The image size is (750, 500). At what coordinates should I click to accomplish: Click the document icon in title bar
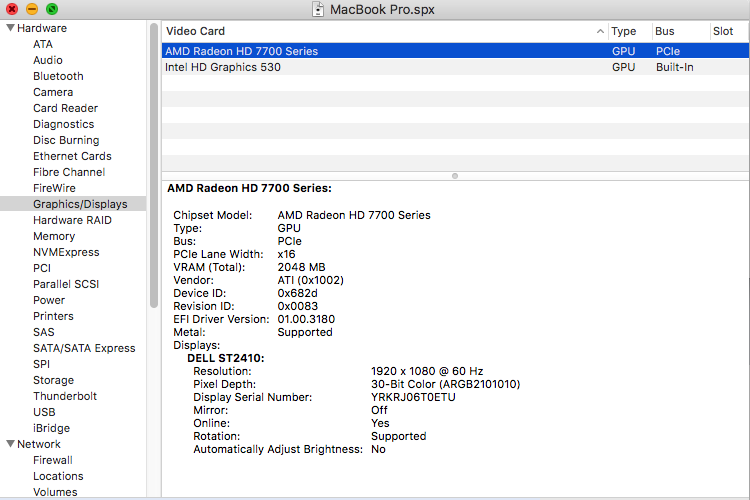pos(319,9)
